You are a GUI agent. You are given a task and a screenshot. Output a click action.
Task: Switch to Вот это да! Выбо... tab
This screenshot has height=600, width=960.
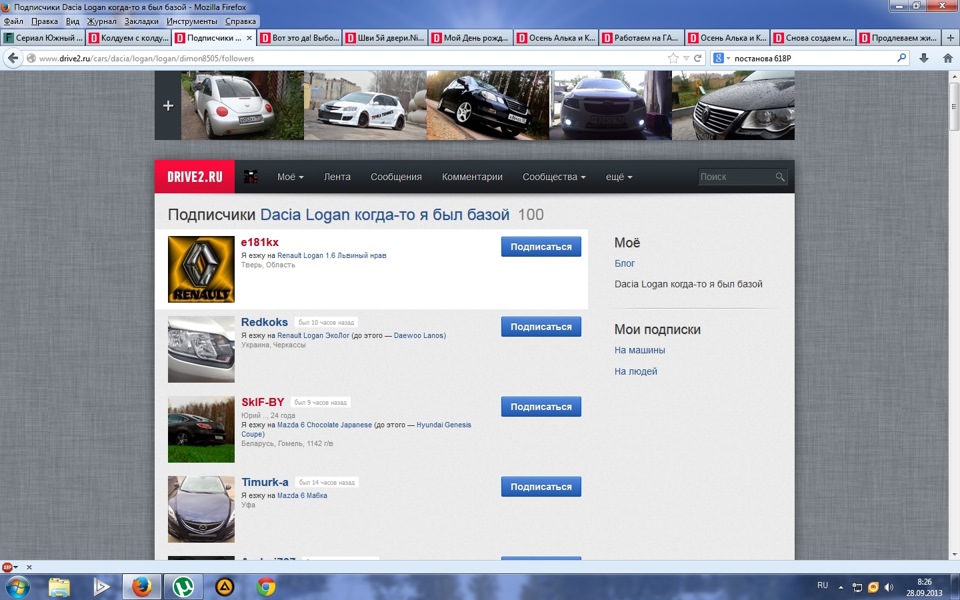(x=300, y=38)
